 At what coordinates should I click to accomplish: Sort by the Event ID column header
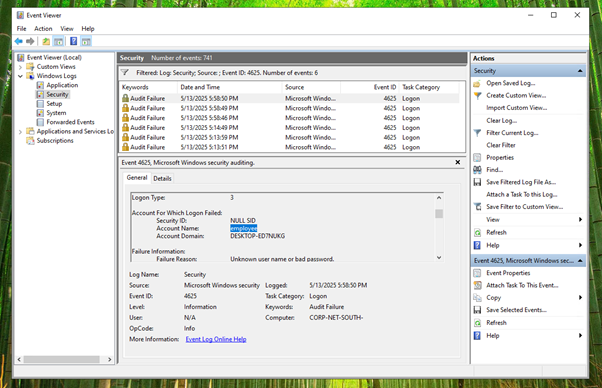369,87
